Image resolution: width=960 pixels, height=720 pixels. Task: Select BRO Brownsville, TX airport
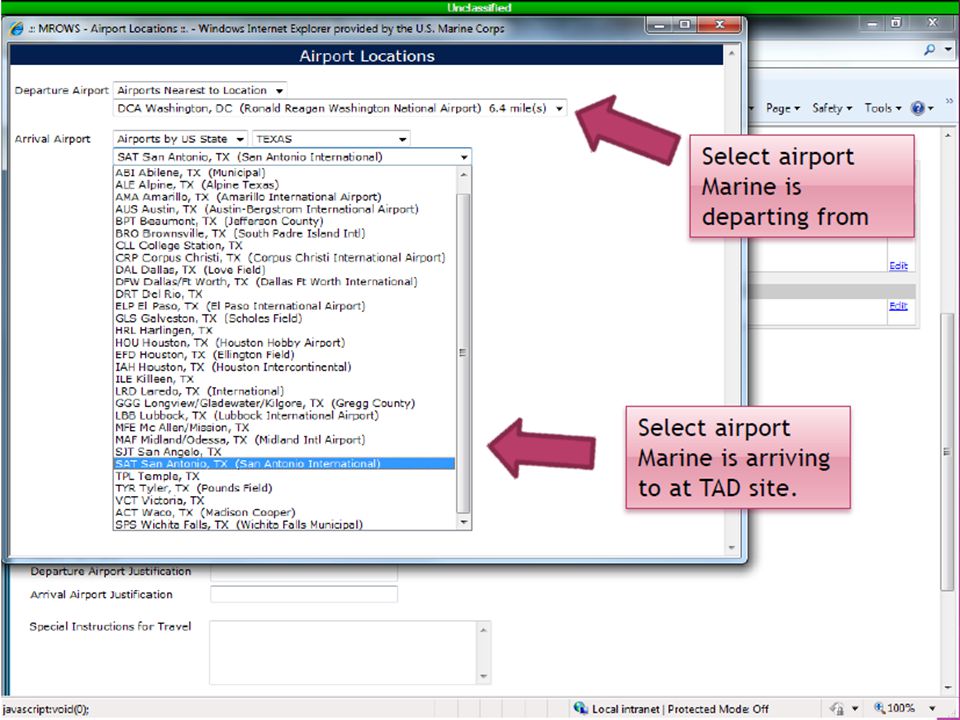285,233
